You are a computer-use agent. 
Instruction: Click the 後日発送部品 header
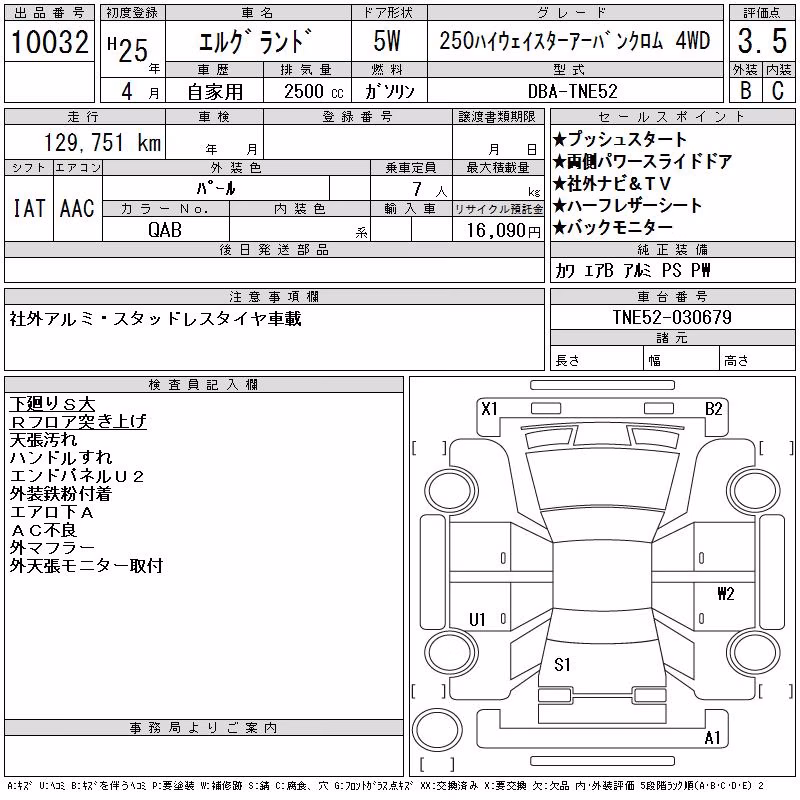[x=274, y=250]
